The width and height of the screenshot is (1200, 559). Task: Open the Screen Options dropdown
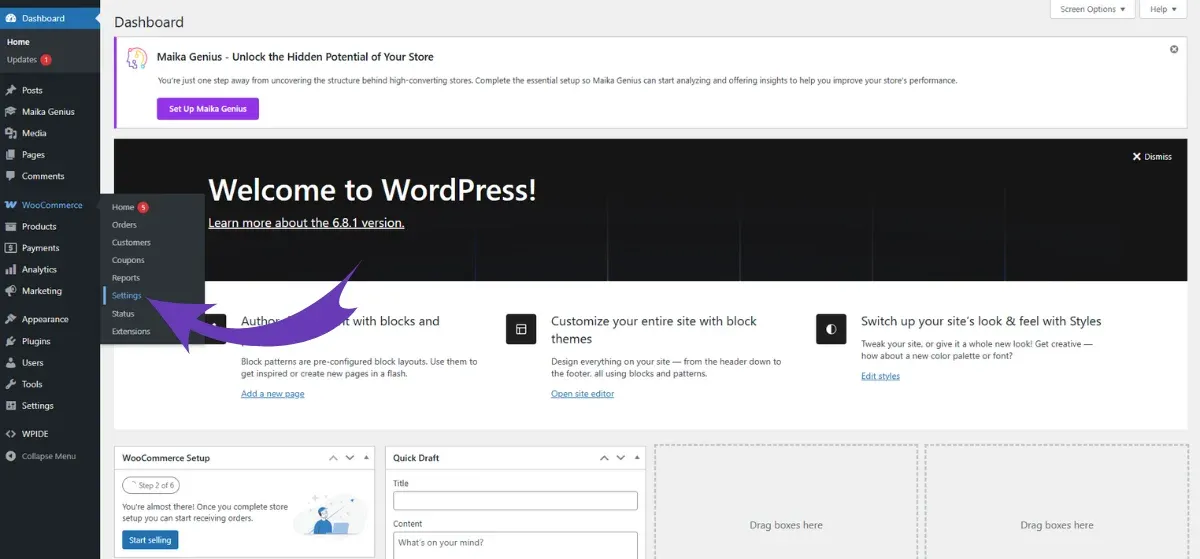tap(1092, 9)
